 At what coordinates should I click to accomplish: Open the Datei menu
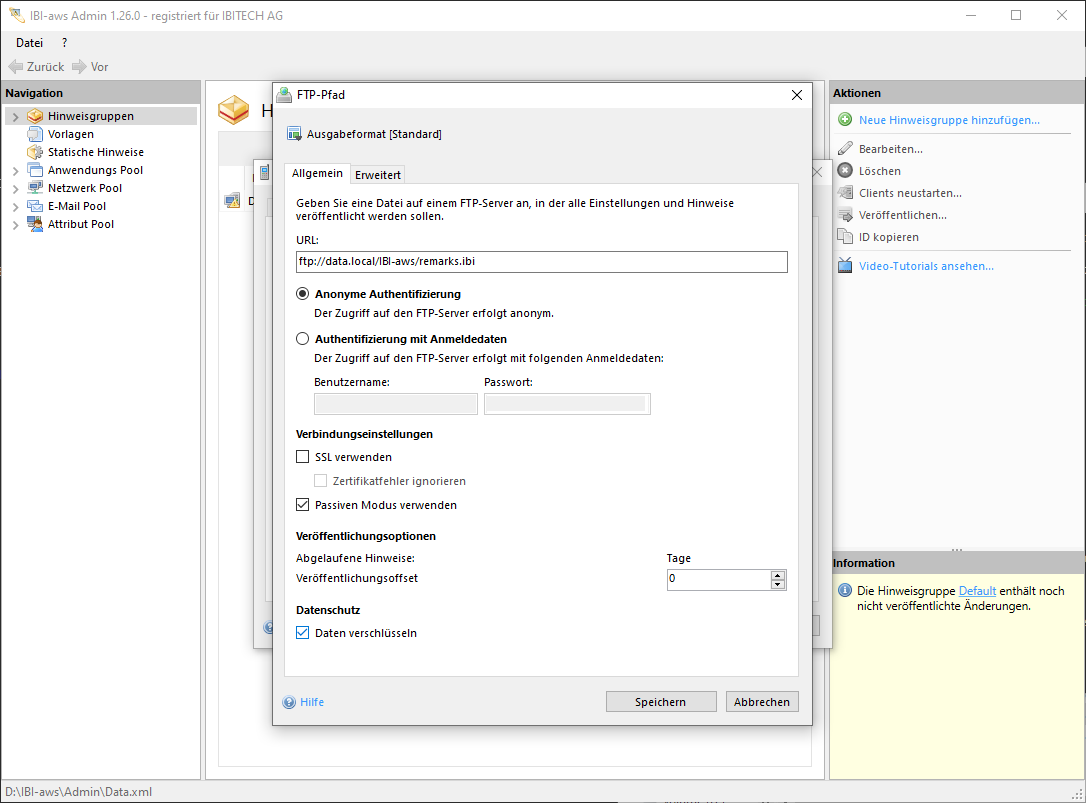click(30, 43)
